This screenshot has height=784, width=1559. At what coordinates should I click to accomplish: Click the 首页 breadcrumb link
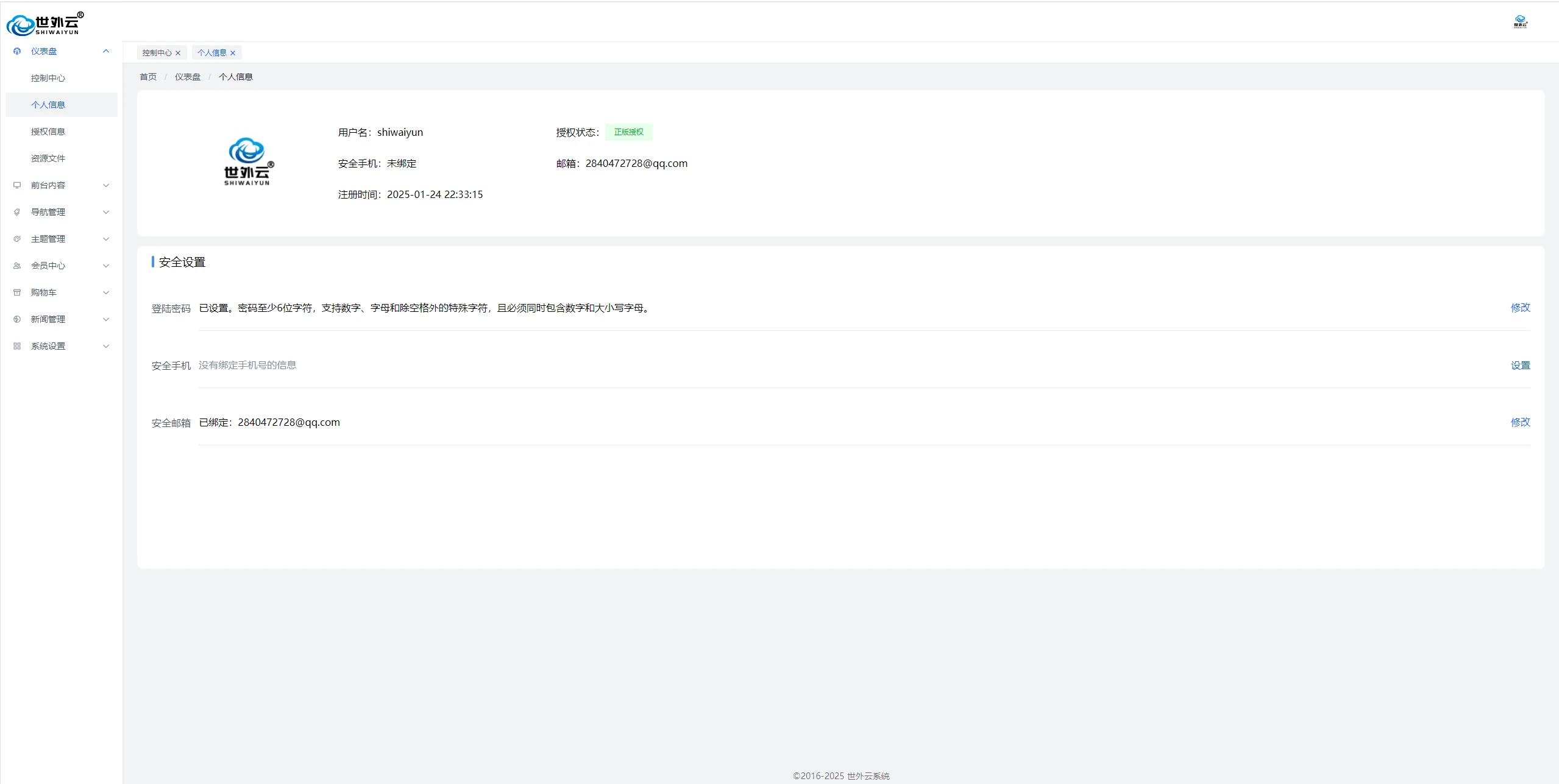[x=148, y=77]
